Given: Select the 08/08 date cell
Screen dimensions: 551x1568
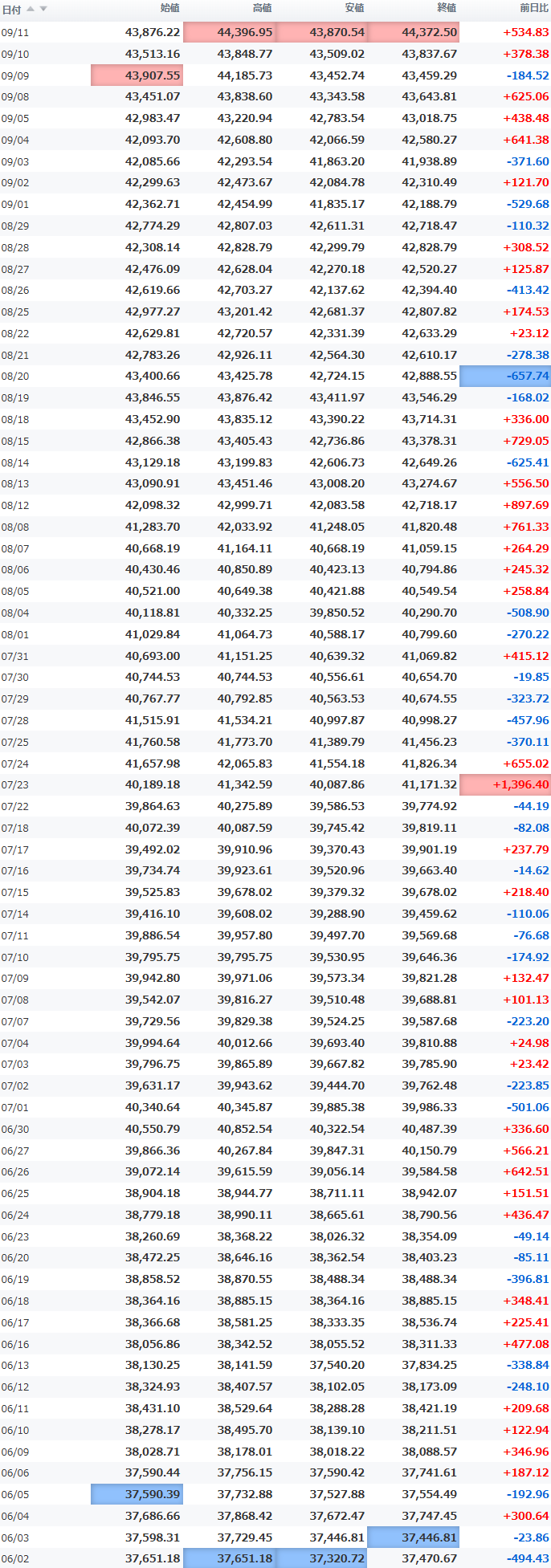Looking at the screenshot, I should click(x=15, y=527).
